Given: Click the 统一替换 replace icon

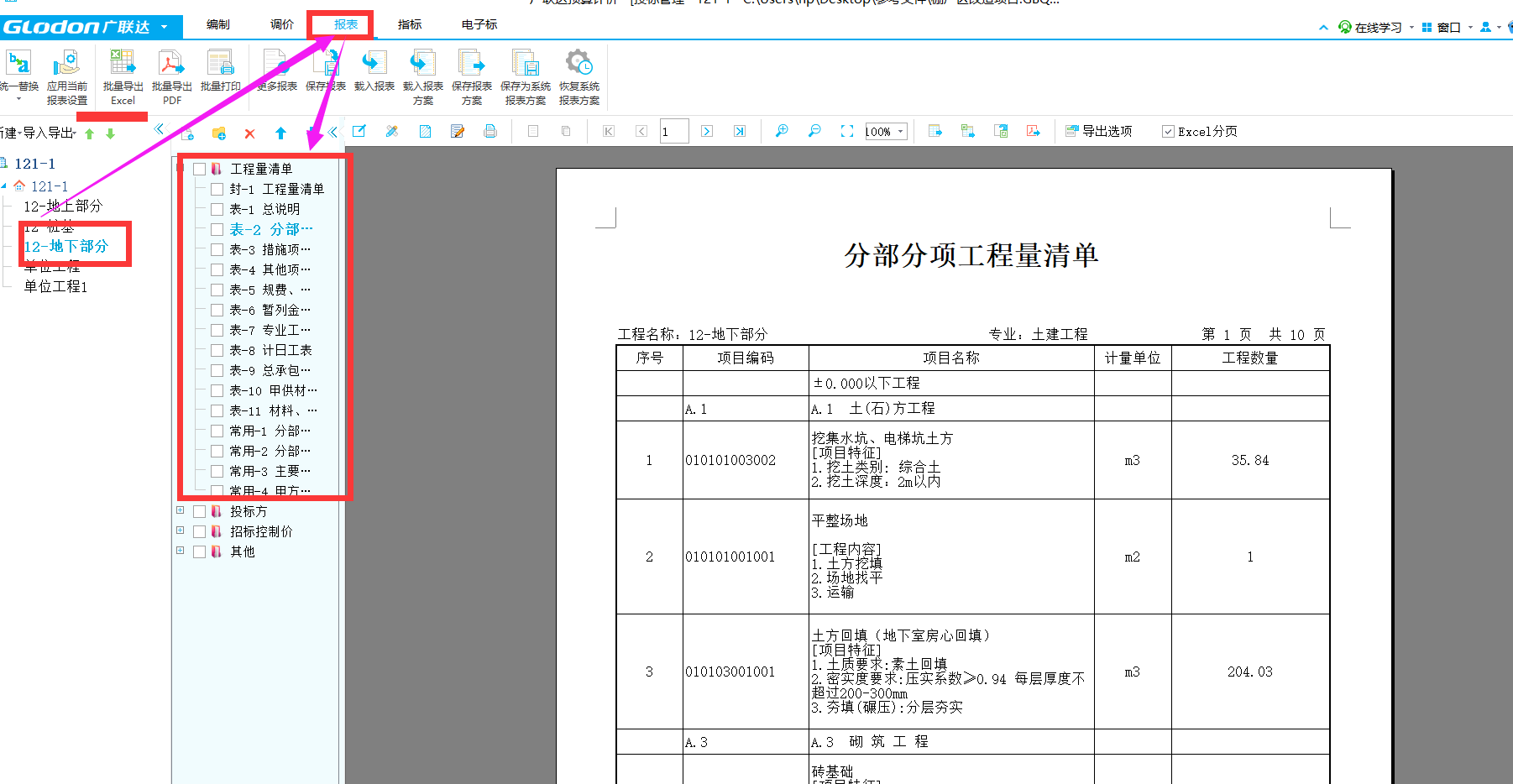Looking at the screenshot, I should pos(18,64).
